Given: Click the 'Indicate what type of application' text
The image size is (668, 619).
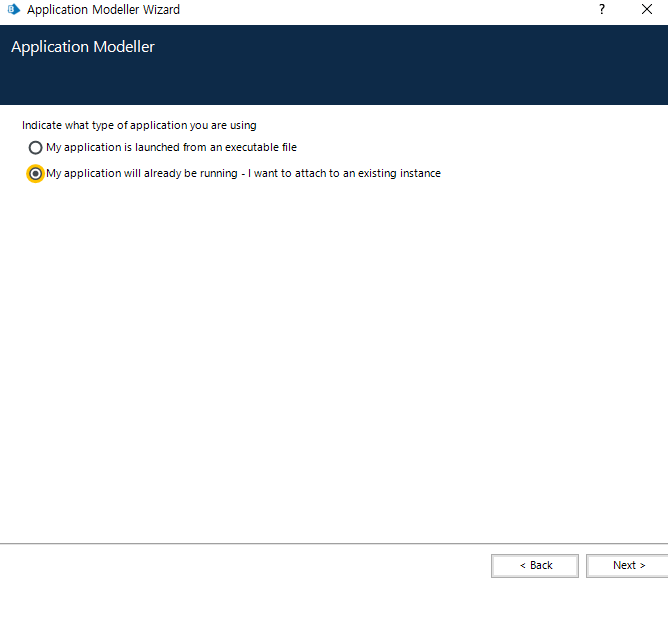Looking at the screenshot, I should point(139,125).
